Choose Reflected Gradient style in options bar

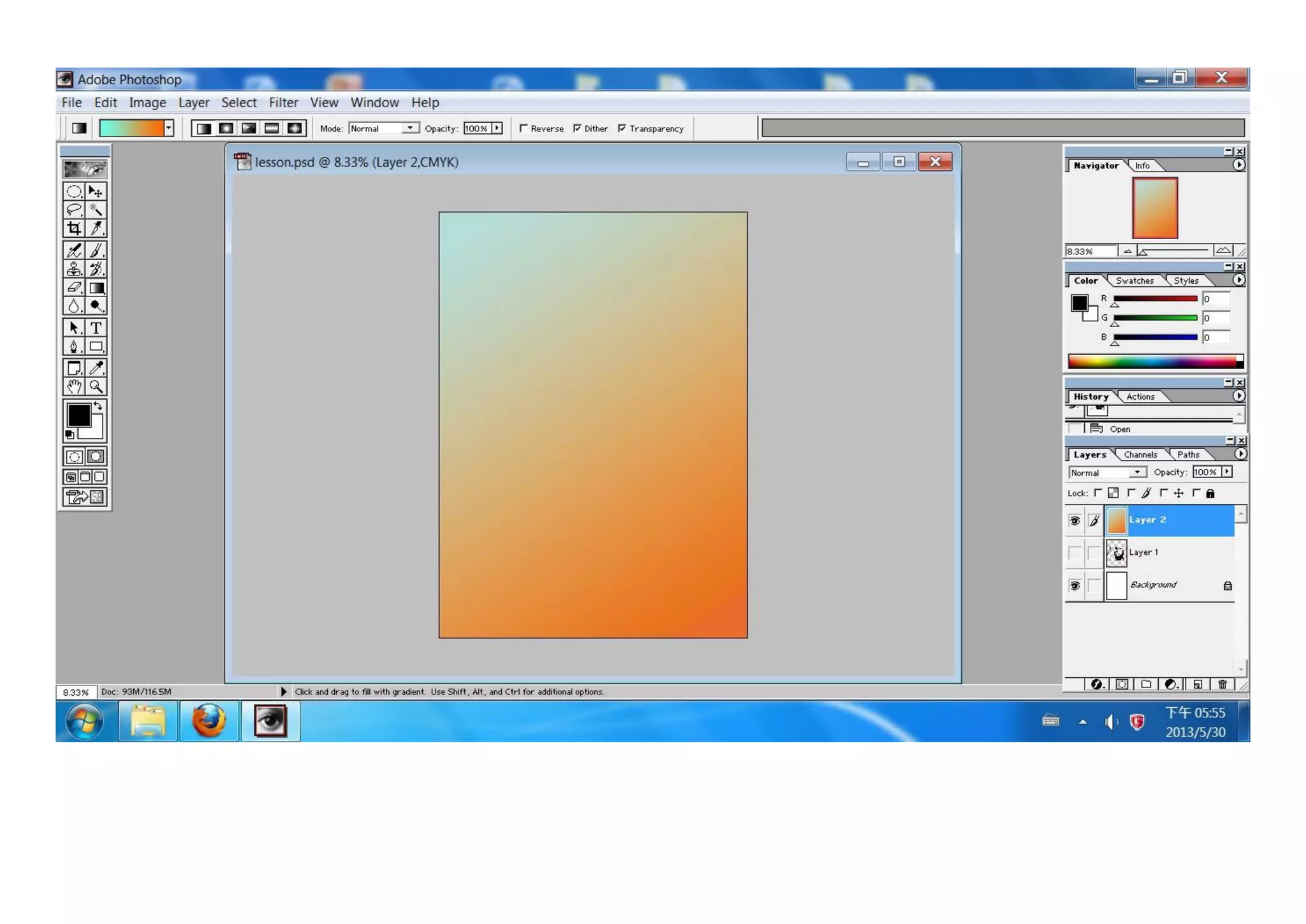[x=272, y=128]
